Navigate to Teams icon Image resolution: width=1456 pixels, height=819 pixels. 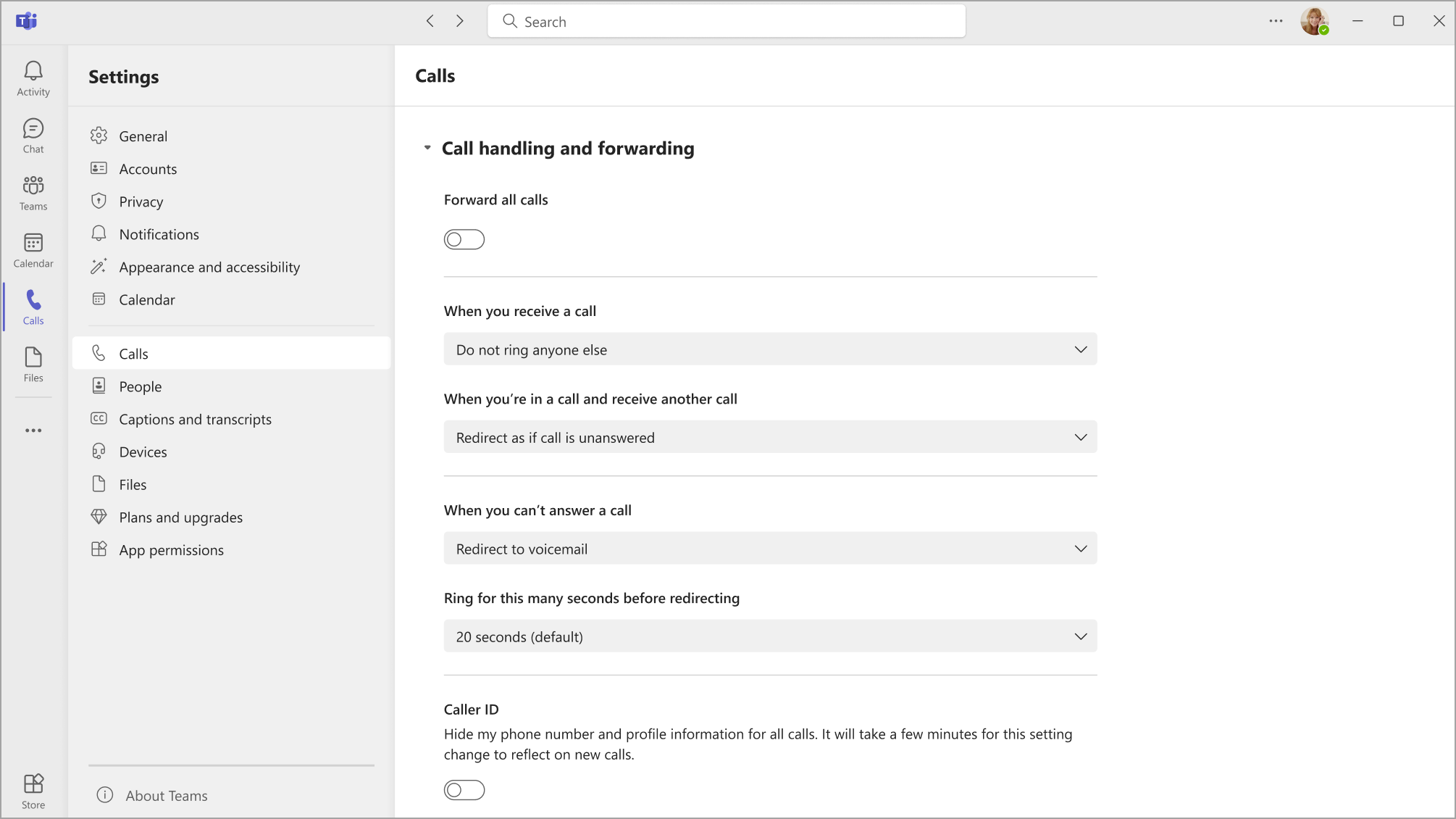point(34,193)
